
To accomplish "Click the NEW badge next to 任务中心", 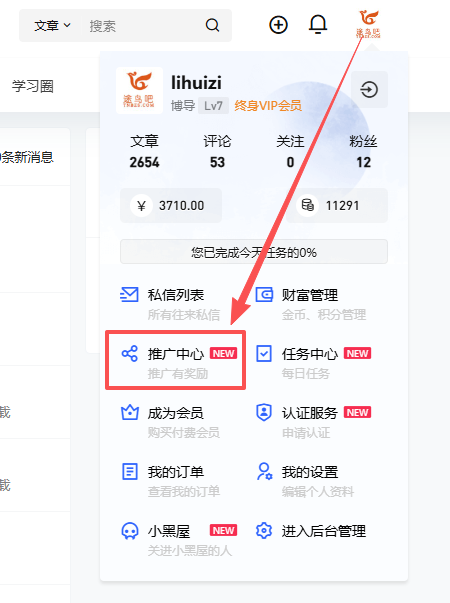I will [357, 353].
